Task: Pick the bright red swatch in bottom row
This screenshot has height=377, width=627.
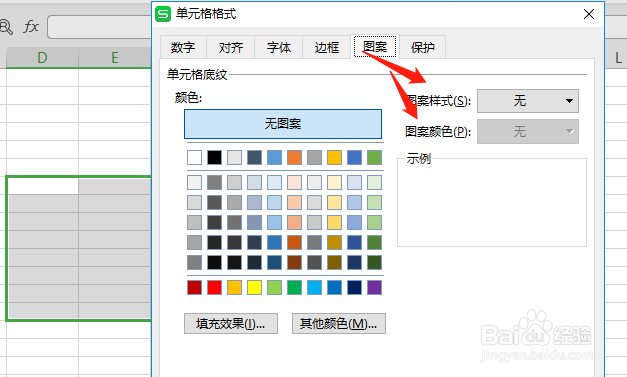Action: [214, 287]
